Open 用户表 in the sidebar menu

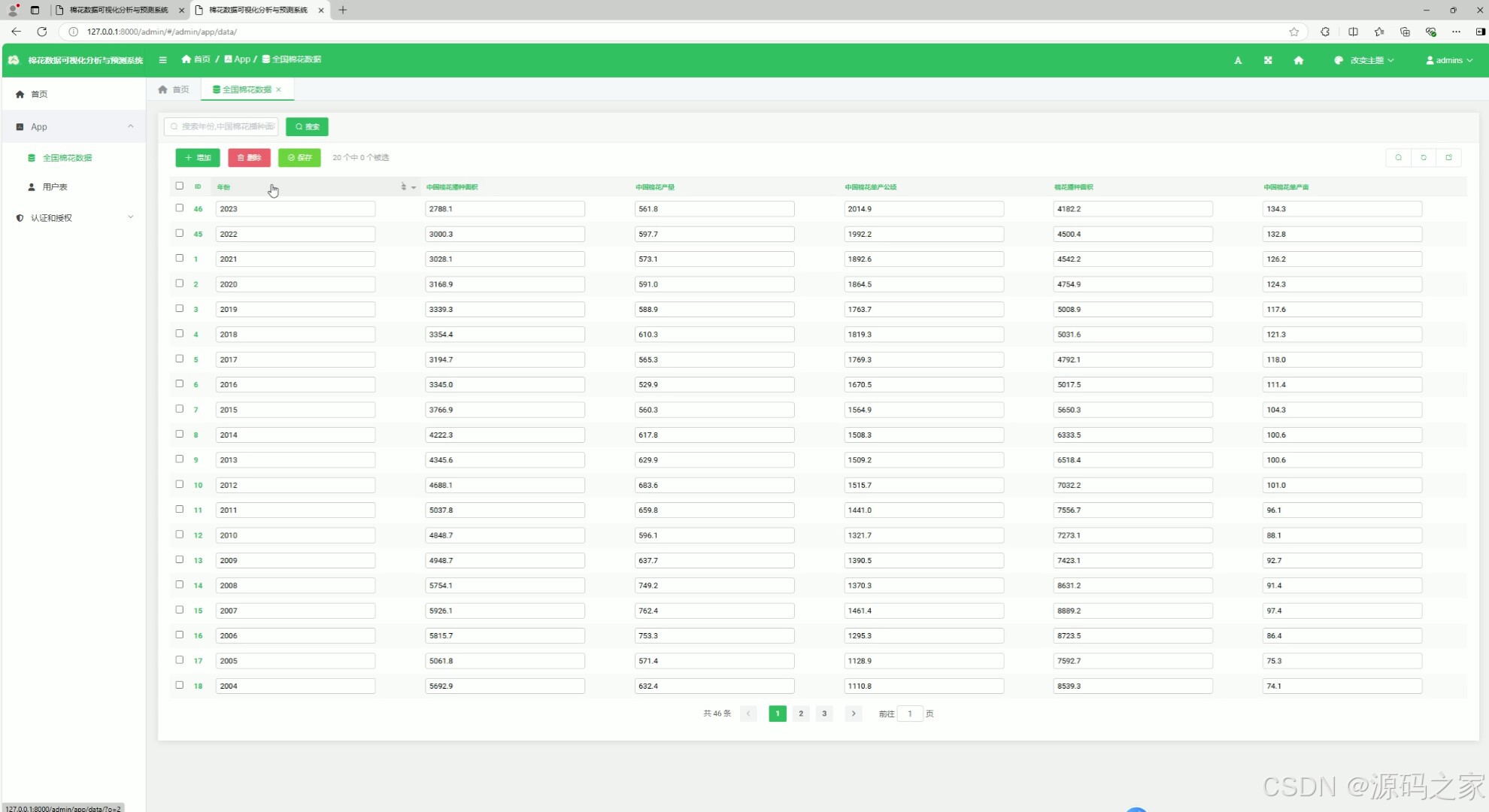click(x=55, y=186)
